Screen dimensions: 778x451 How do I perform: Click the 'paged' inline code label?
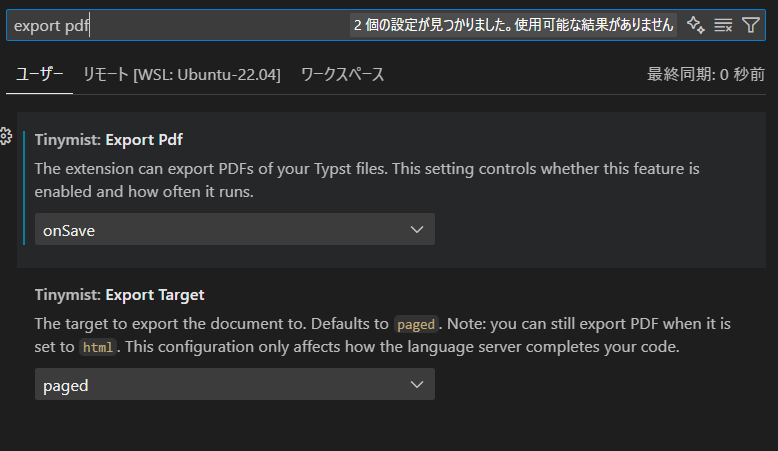[415, 324]
